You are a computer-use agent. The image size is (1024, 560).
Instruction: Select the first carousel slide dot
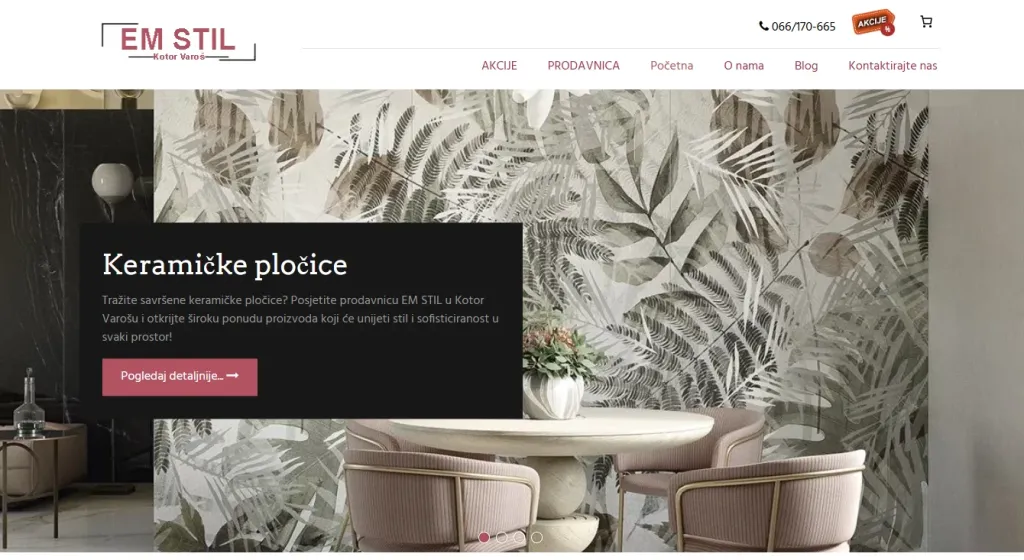[484, 537]
